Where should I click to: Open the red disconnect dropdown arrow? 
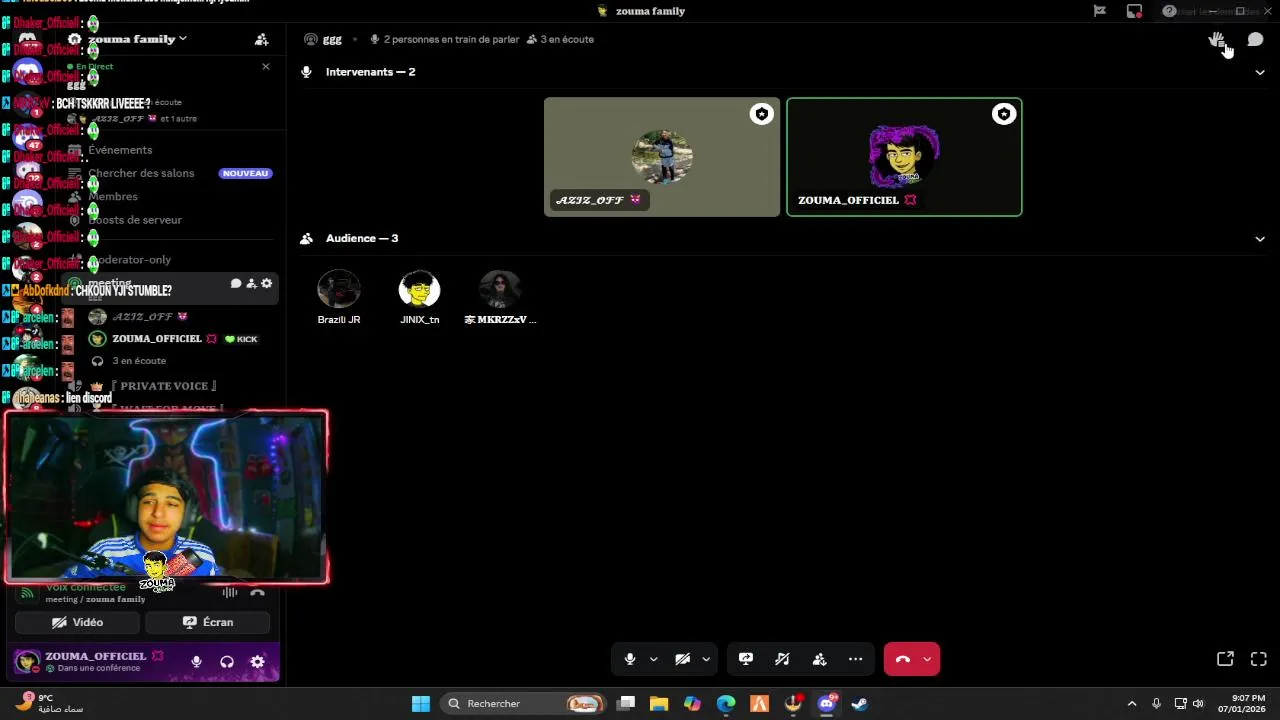click(x=927, y=659)
